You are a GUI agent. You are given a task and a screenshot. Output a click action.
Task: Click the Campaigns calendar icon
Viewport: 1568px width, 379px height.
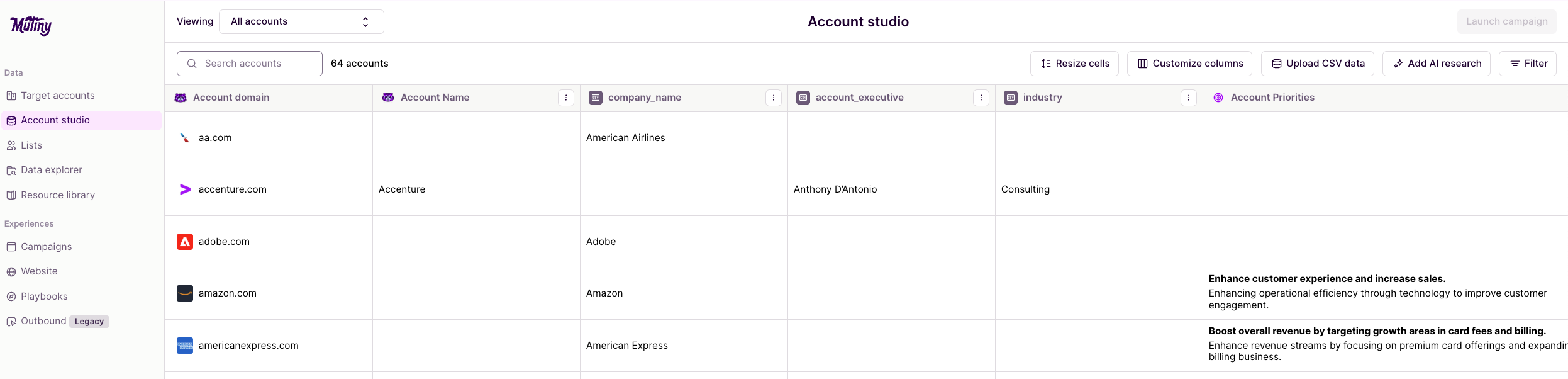pos(11,247)
